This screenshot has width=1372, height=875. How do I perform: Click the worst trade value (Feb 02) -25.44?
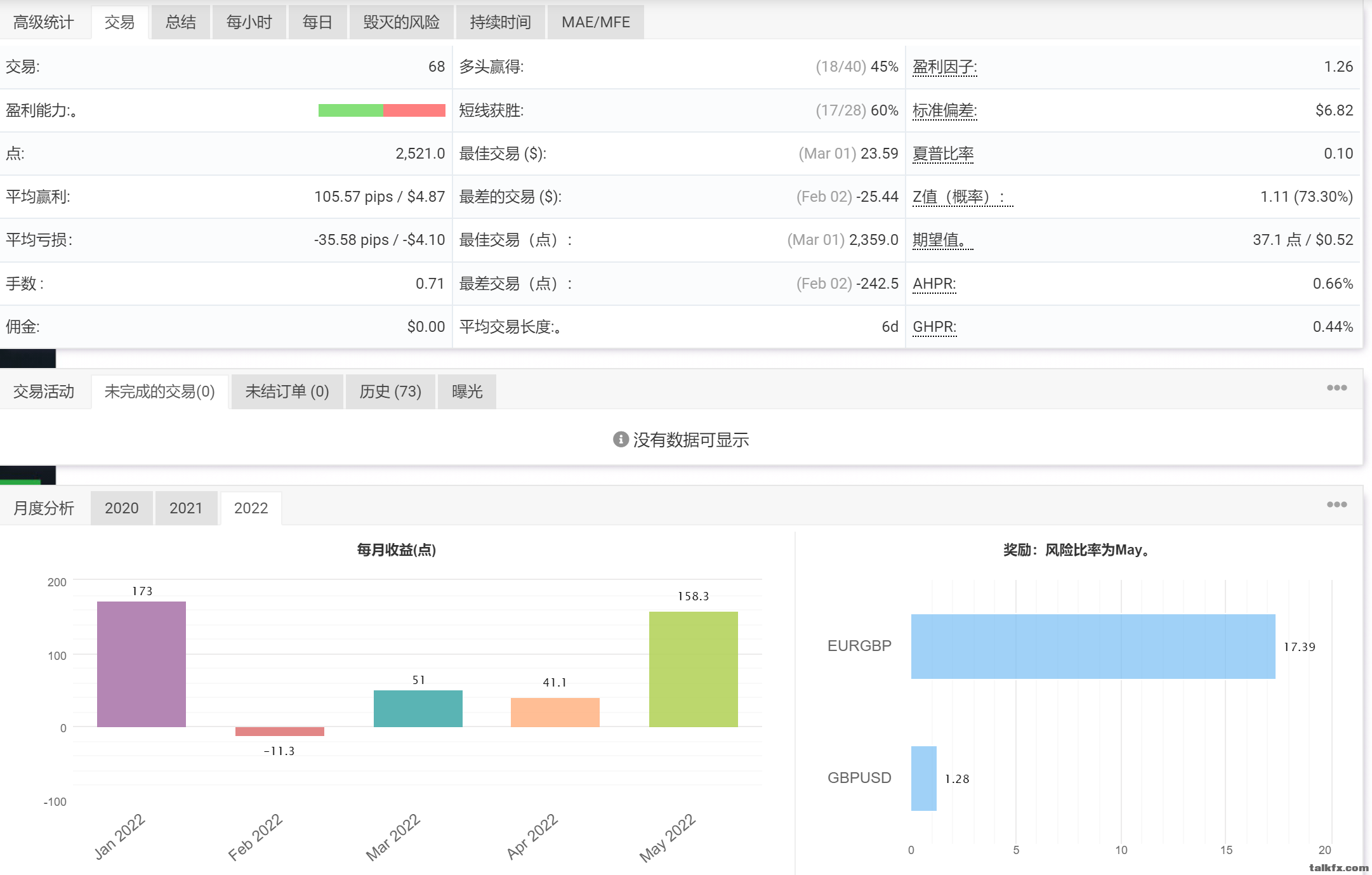click(847, 197)
